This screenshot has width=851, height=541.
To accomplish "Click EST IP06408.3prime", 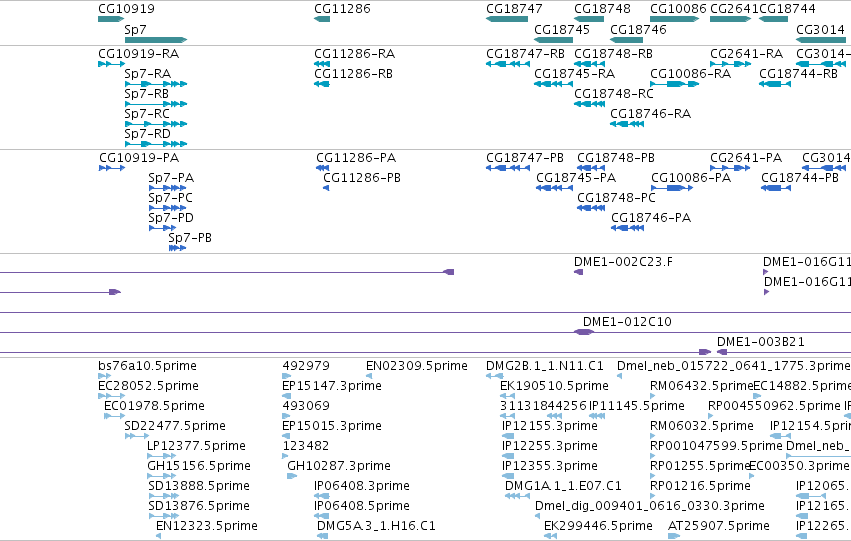I will click(362, 486).
